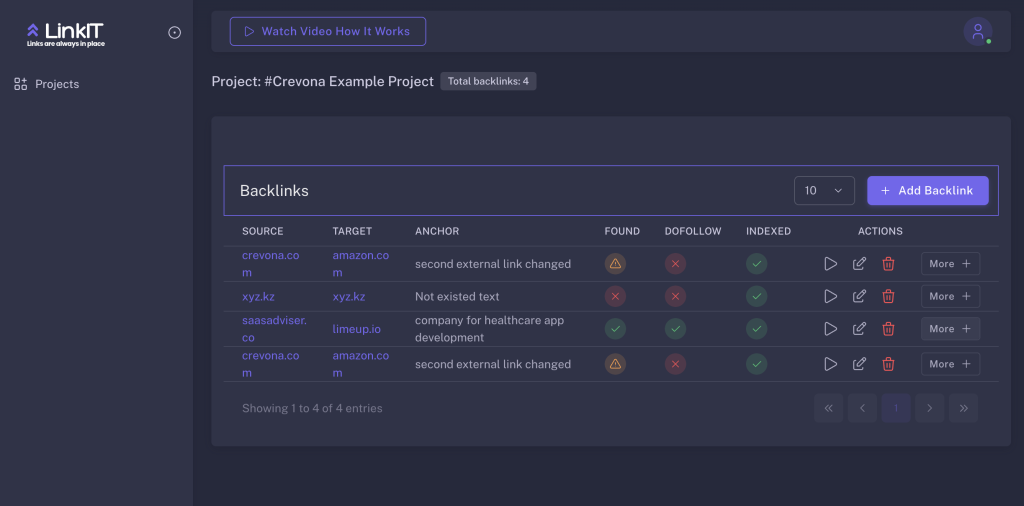1024x506 pixels.
Task: Open xyz.kz link in Target column
Action: [x=349, y=296]
